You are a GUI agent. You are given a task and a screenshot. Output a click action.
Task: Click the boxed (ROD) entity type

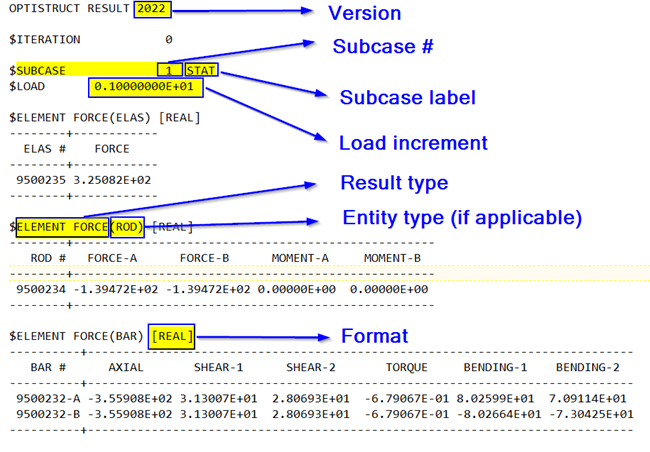pos(127,227)
